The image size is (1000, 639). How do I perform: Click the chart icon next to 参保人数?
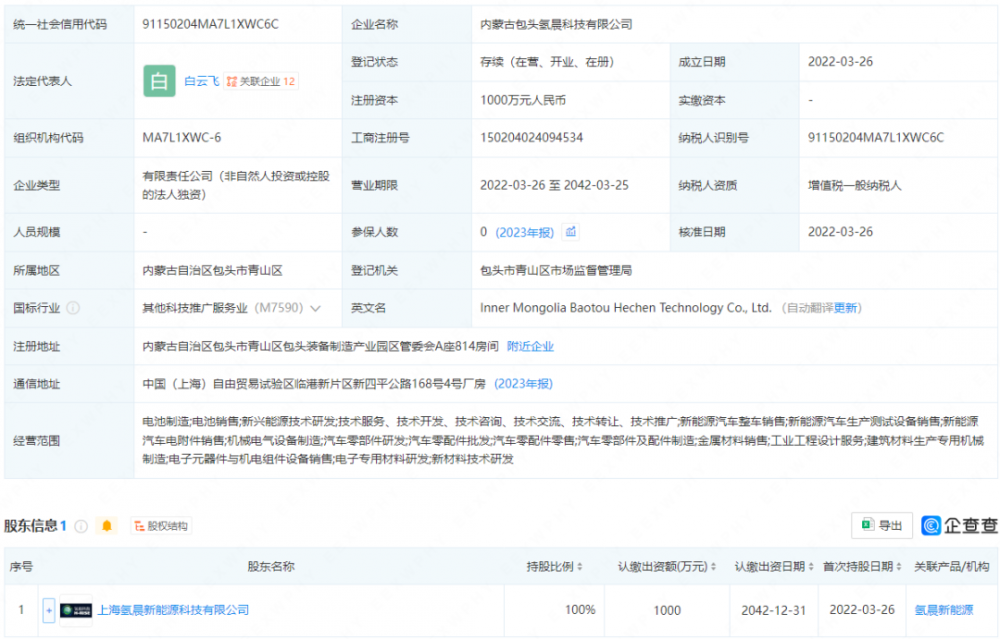click(571, 232)
